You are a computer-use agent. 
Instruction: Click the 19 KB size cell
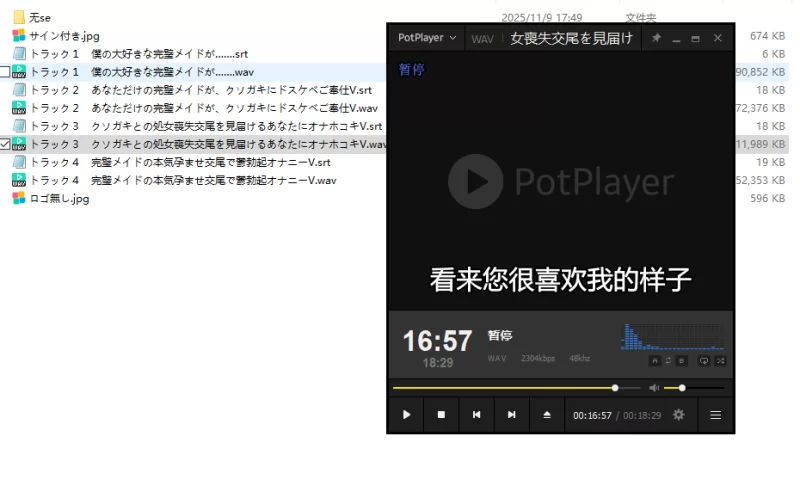coord(770,162)
